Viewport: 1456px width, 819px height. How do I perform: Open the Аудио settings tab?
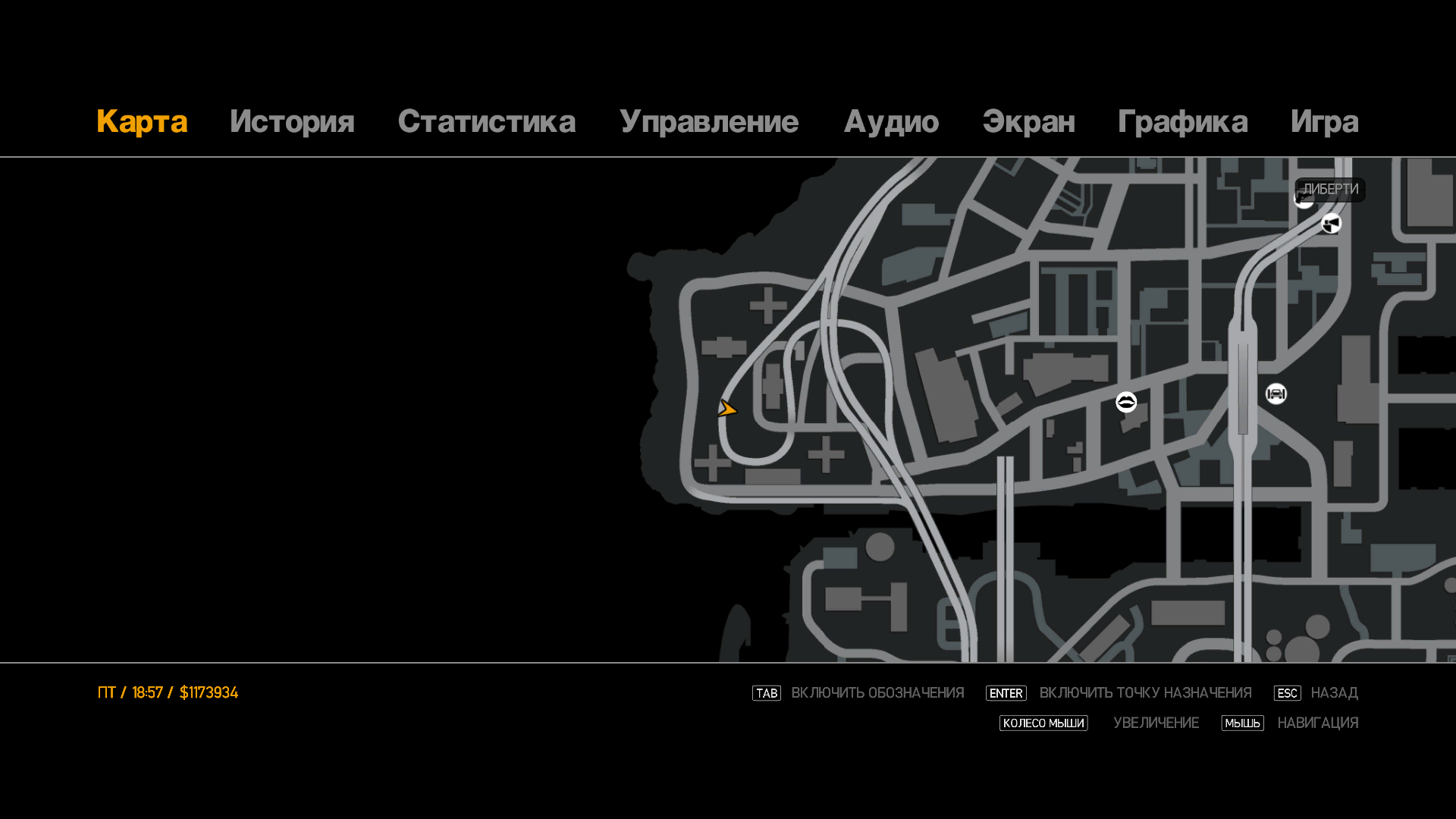[891, 121]
